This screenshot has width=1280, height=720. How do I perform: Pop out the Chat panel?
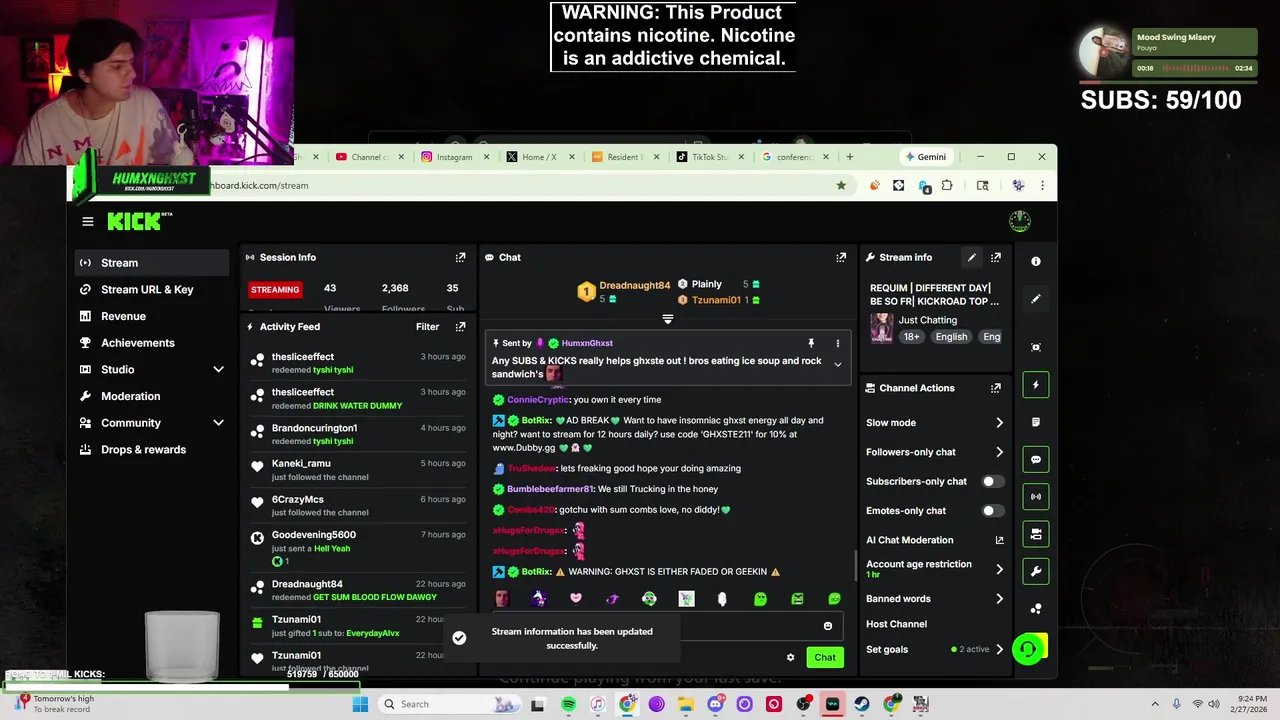841,257
